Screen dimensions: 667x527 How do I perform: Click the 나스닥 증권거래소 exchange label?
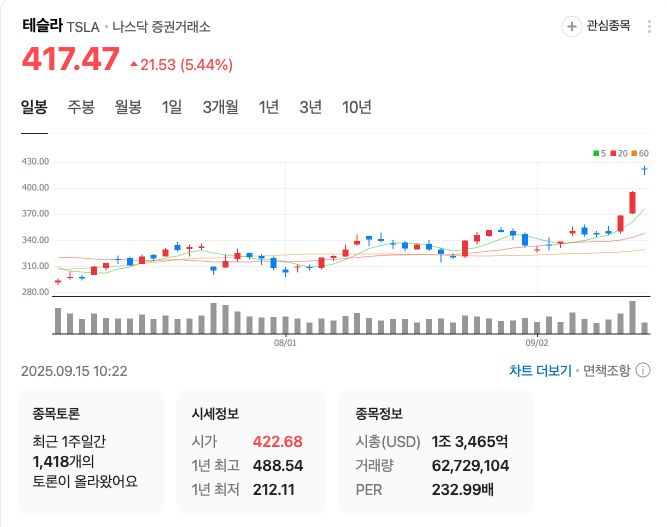161,27
